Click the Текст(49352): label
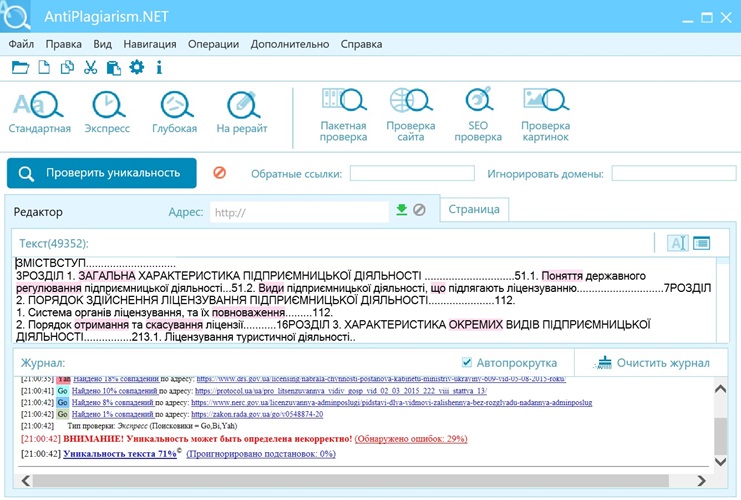This screenshot has height=500, width=741. pyautogui.click(x=54, y=243)
